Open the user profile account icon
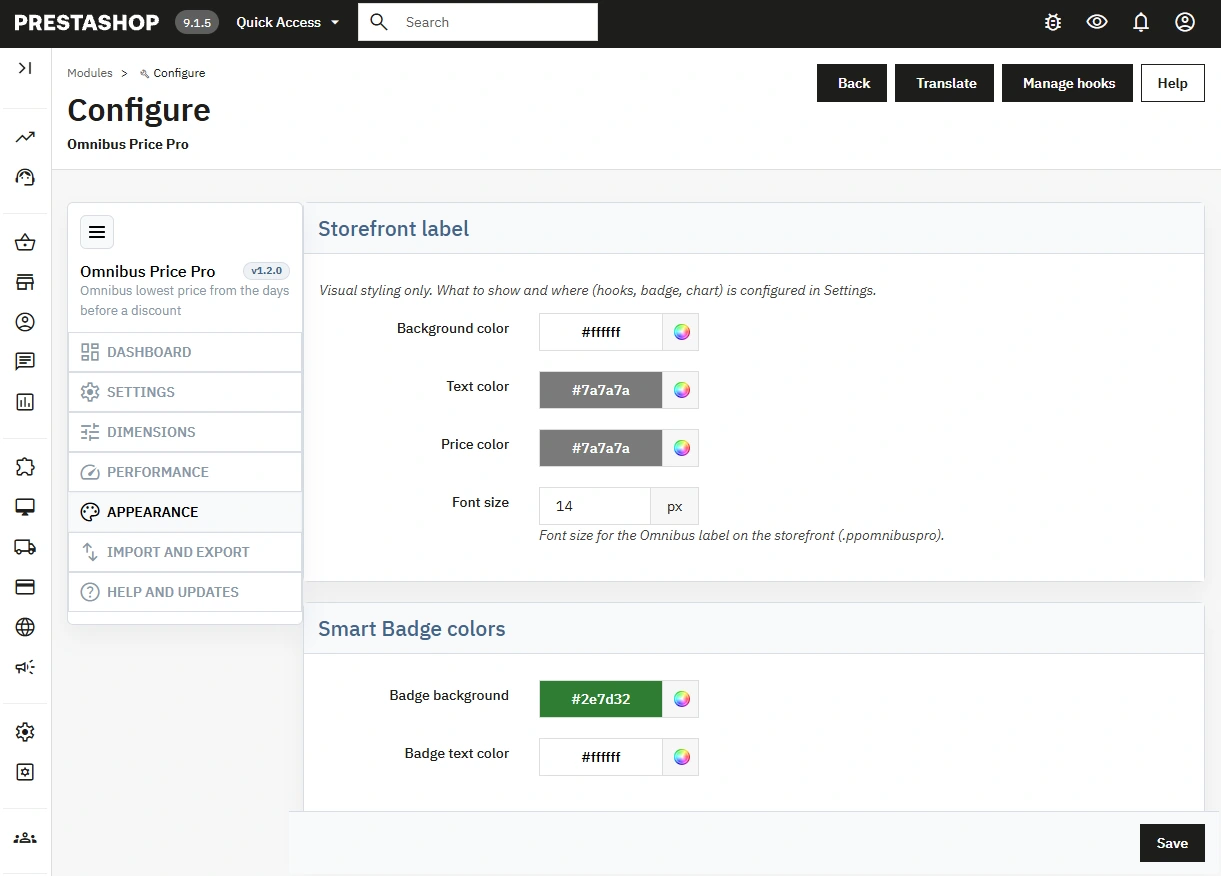1221x876 pixels. pos(1185,22)
